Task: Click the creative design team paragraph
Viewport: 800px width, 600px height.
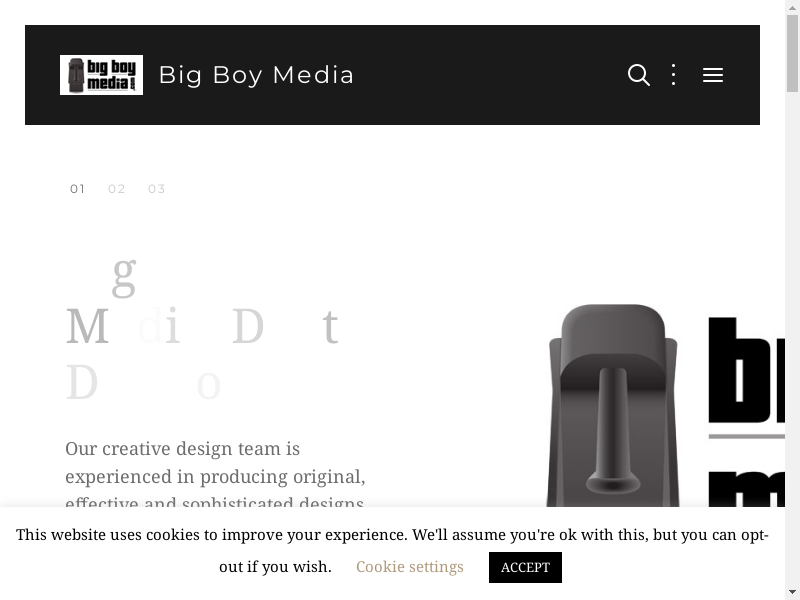Action: (215, 475)
